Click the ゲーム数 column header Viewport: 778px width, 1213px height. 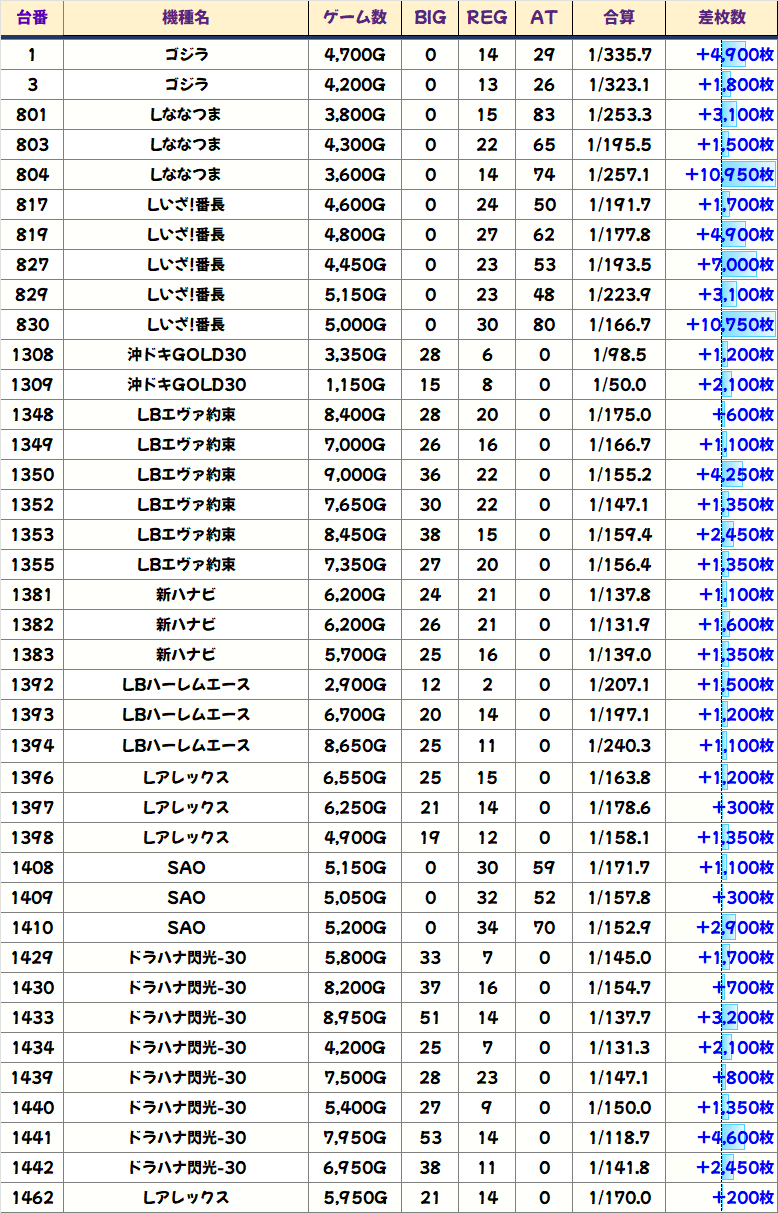[x=355, y=18]
